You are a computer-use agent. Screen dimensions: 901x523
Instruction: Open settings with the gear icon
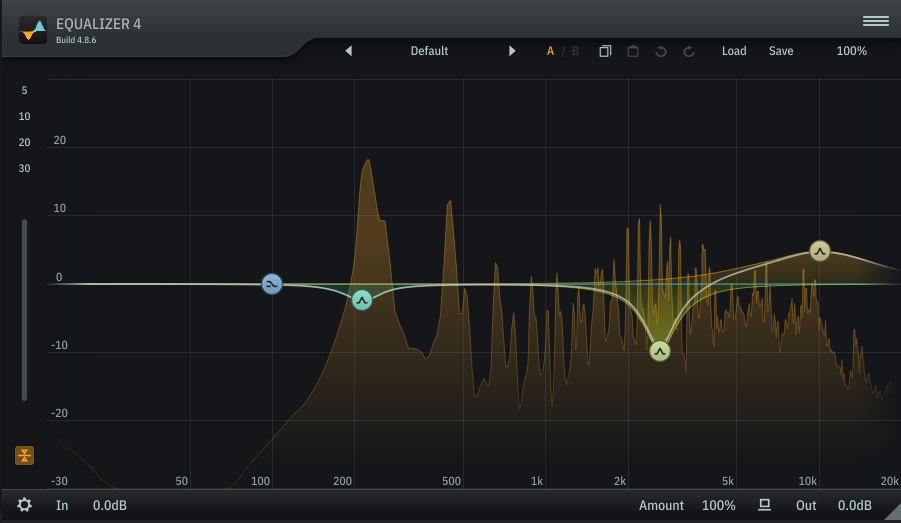pyautogui.click(x=24, y=505)
